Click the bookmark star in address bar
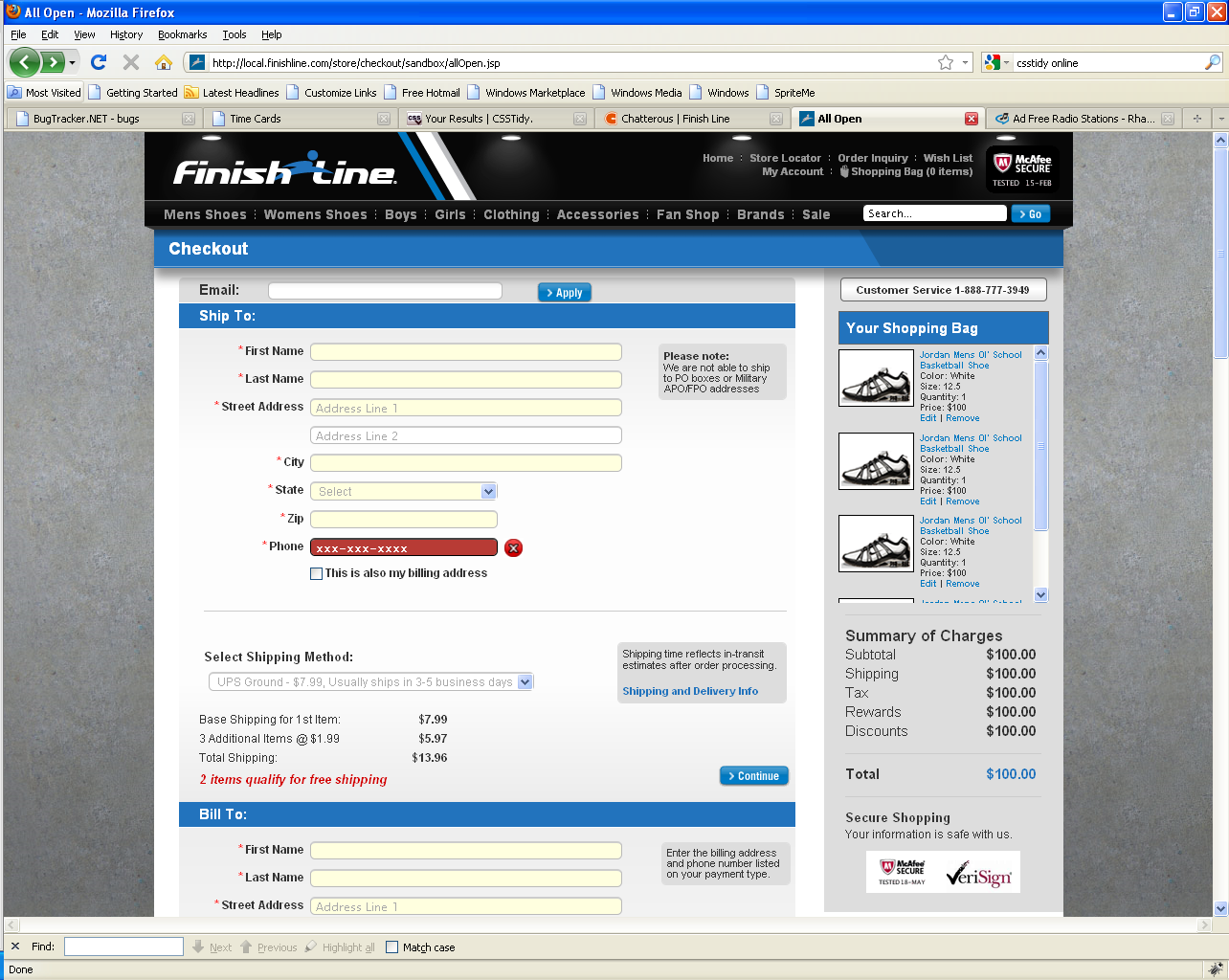The height and width of the screenshot is (980, 1229). pyautogui.click(x=946, y=62)
